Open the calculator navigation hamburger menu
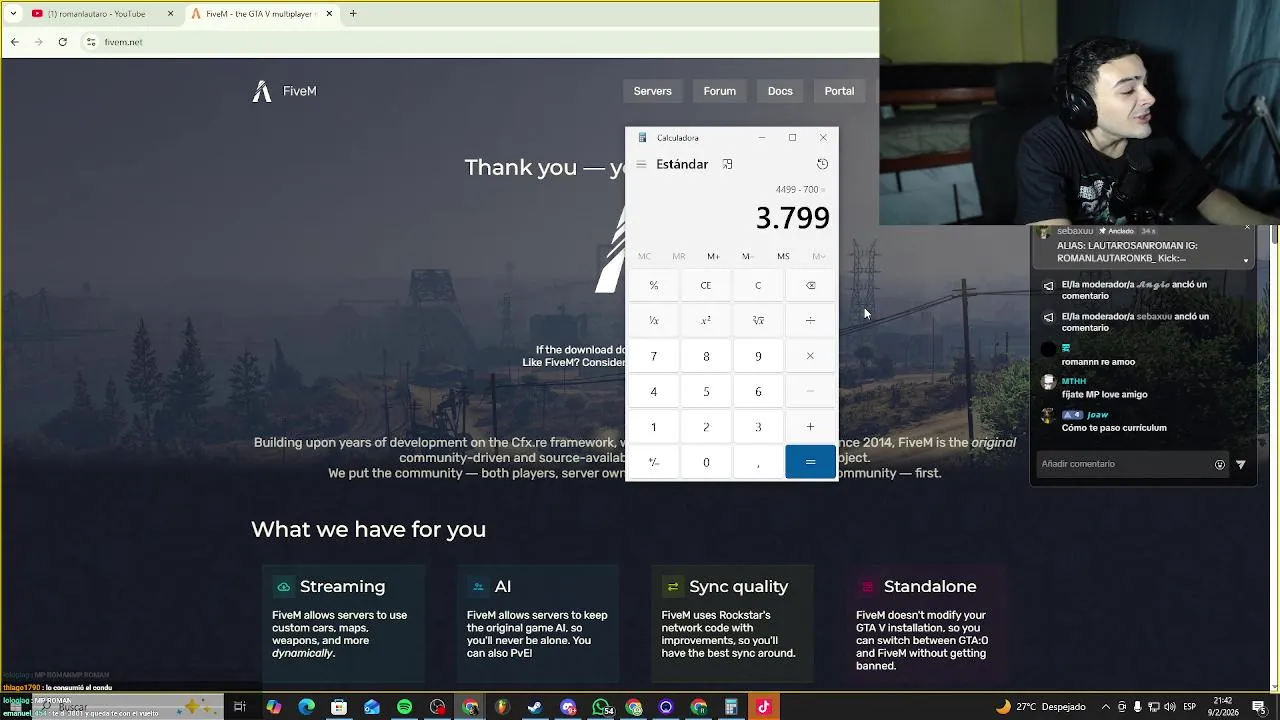The height and width of the screenshot is (720, 1280). pyautogui.click(x=641, y=164)
